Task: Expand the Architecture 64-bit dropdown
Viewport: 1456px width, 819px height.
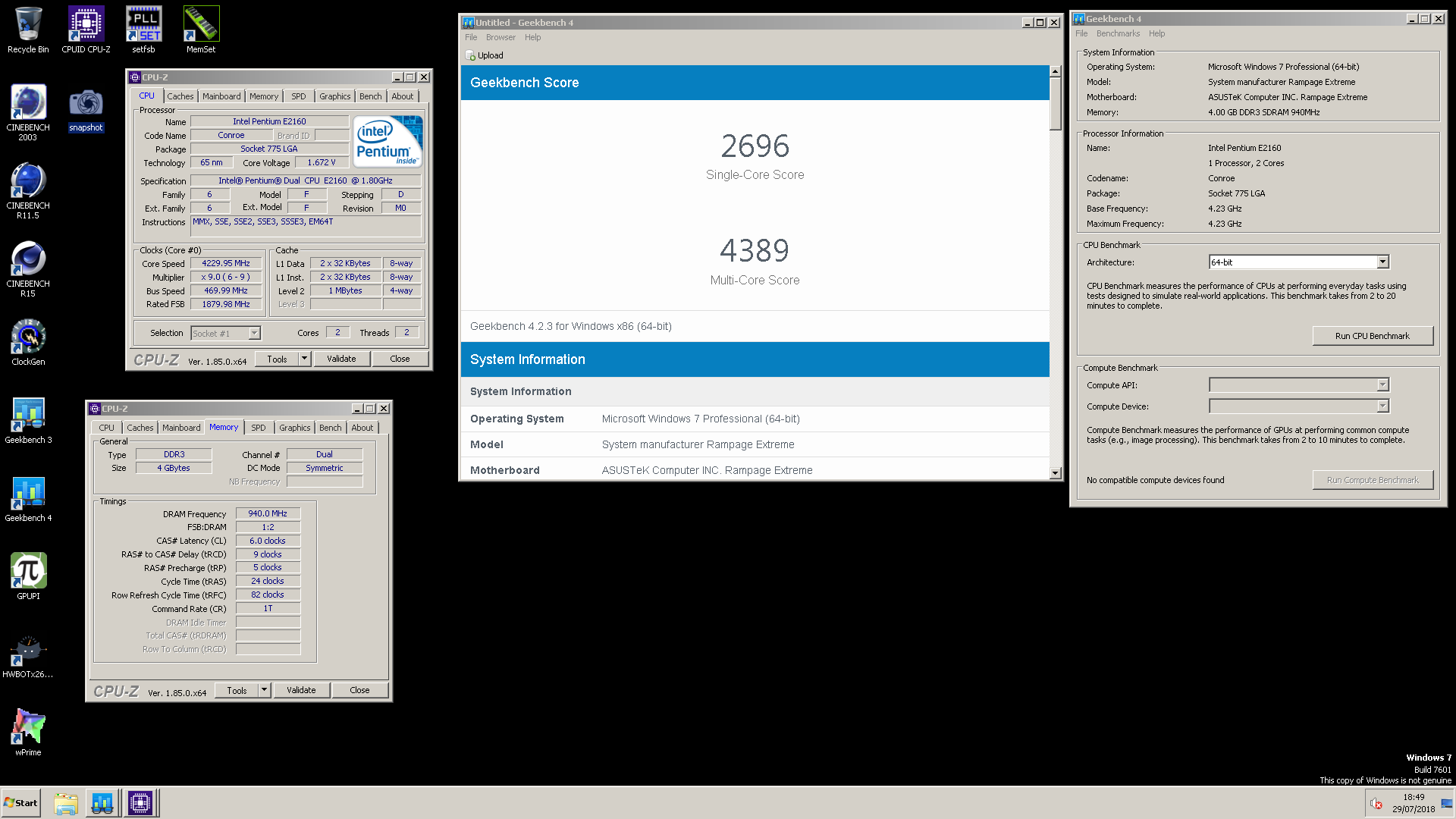Action: tap(1382, 262)
